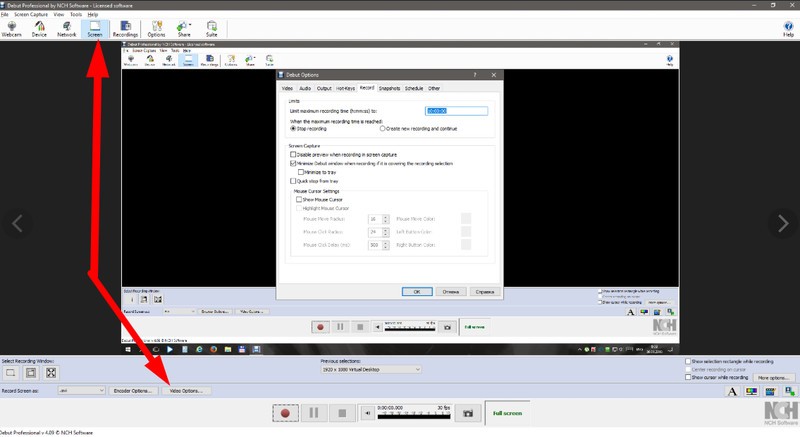Choose rectangle selection recording window tool
This screenshot has width=800, height=437.
[10, 373]
